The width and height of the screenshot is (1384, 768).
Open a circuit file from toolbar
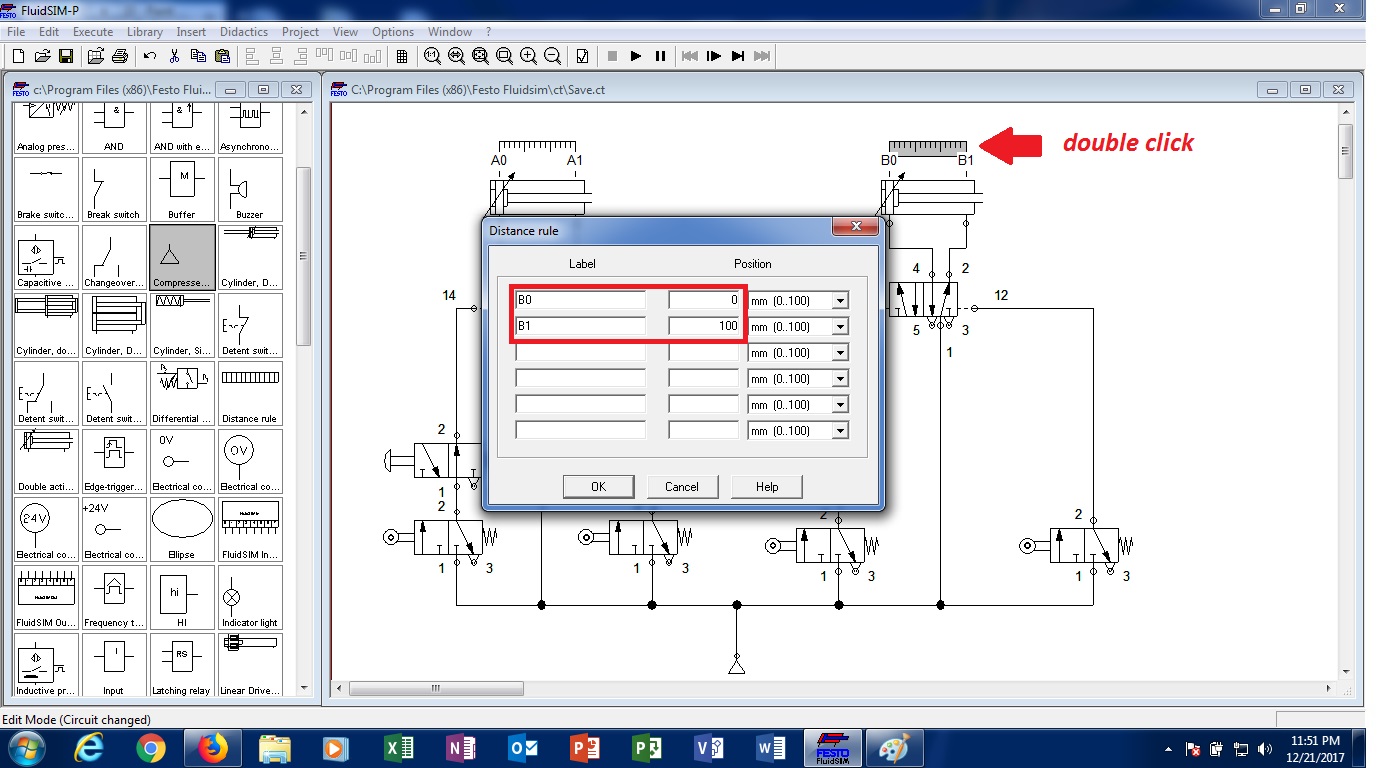coord(43,56)
